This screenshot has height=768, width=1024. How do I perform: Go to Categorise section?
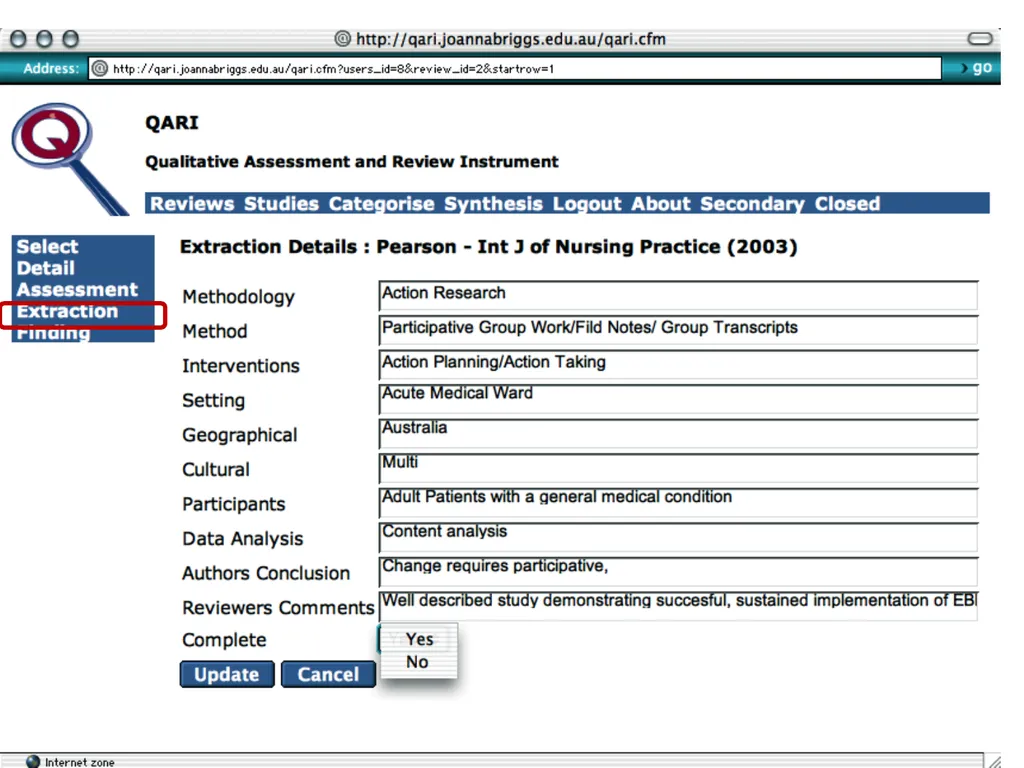[381, 204]
